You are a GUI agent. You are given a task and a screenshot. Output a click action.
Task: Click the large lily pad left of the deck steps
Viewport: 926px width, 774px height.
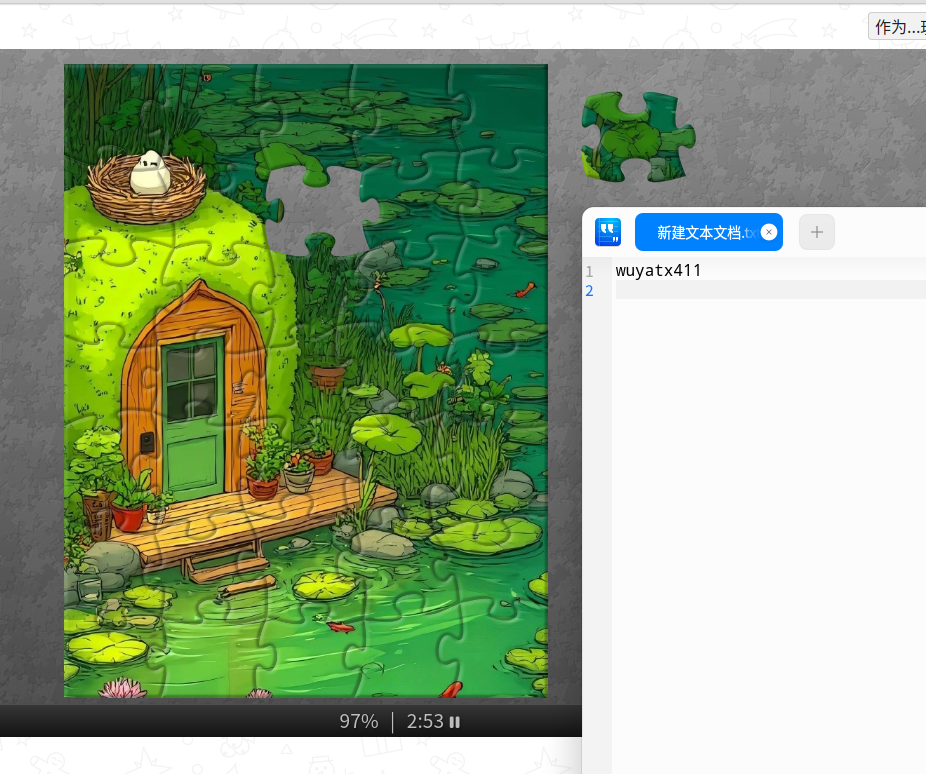pos(106,646)
